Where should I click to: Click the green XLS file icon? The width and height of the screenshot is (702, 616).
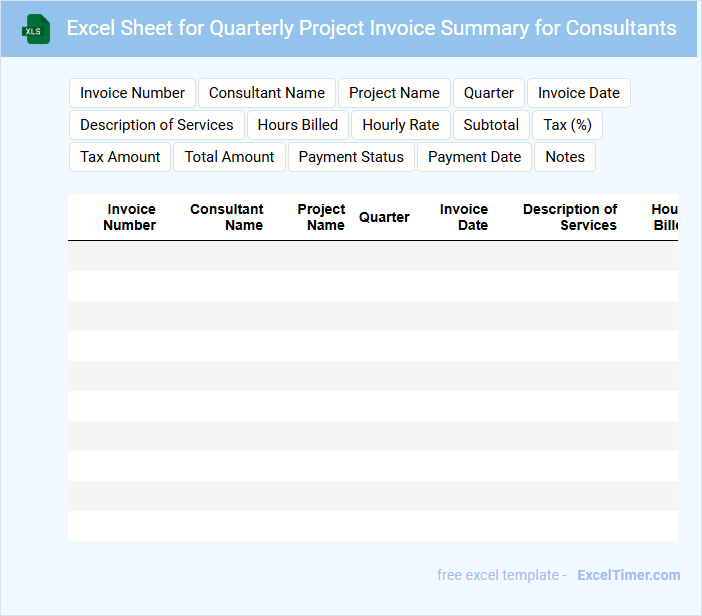36,29
